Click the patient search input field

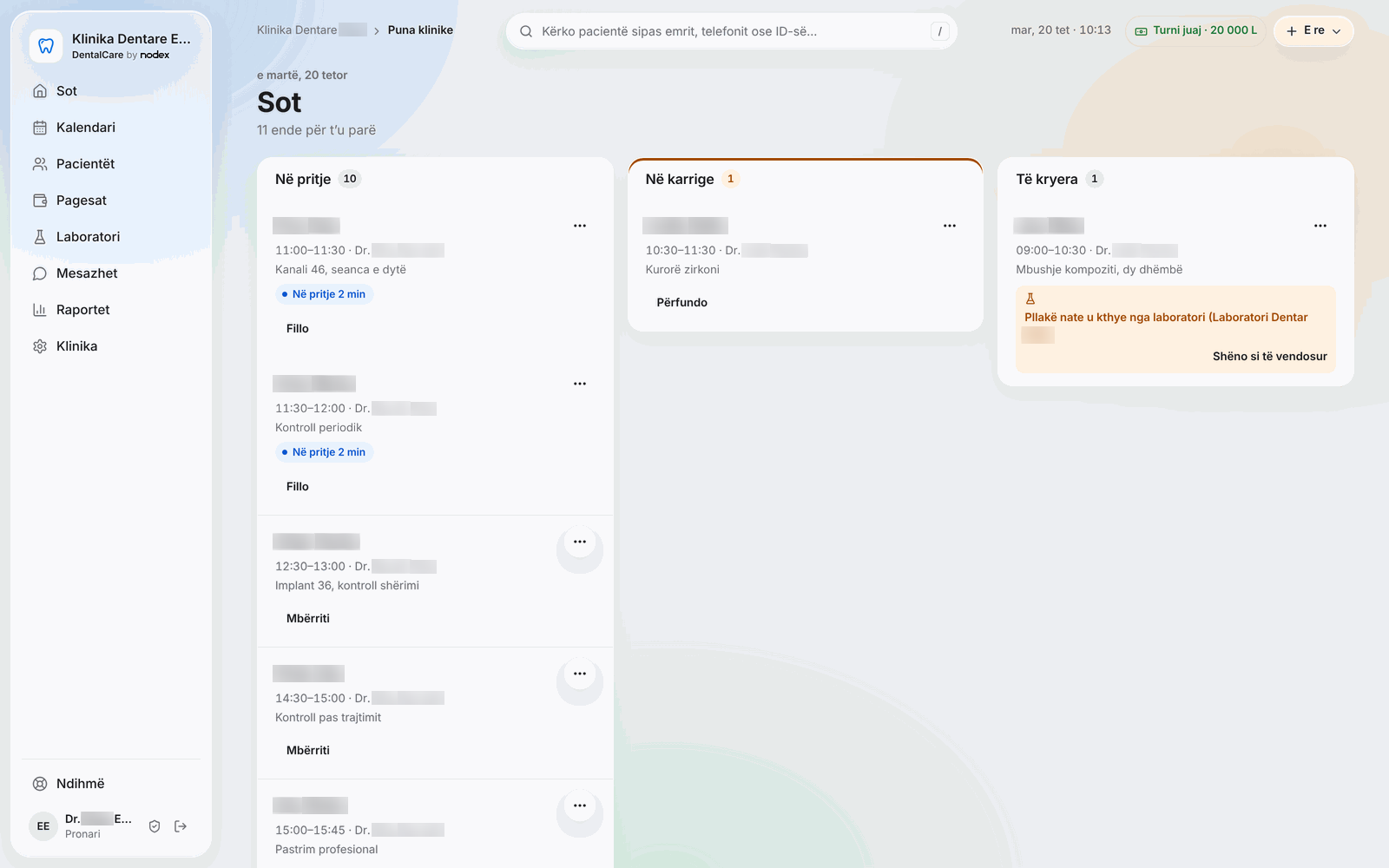(x=732, y=31)
